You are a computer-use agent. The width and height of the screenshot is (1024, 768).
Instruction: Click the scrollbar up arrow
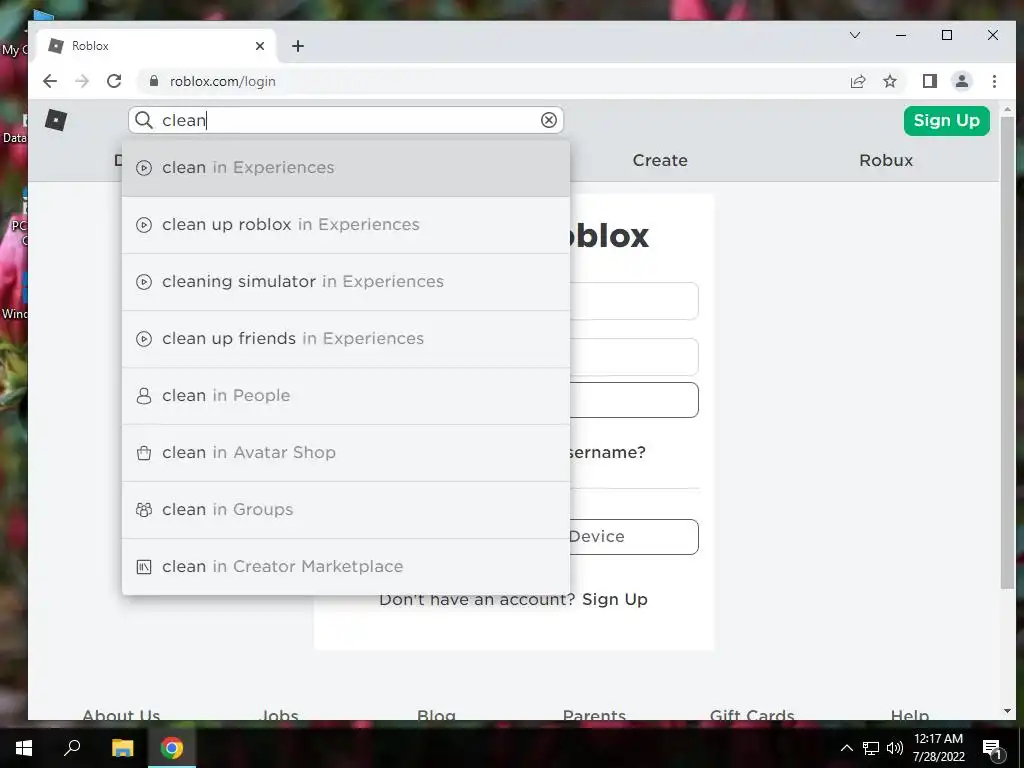tap(1007, 109)
